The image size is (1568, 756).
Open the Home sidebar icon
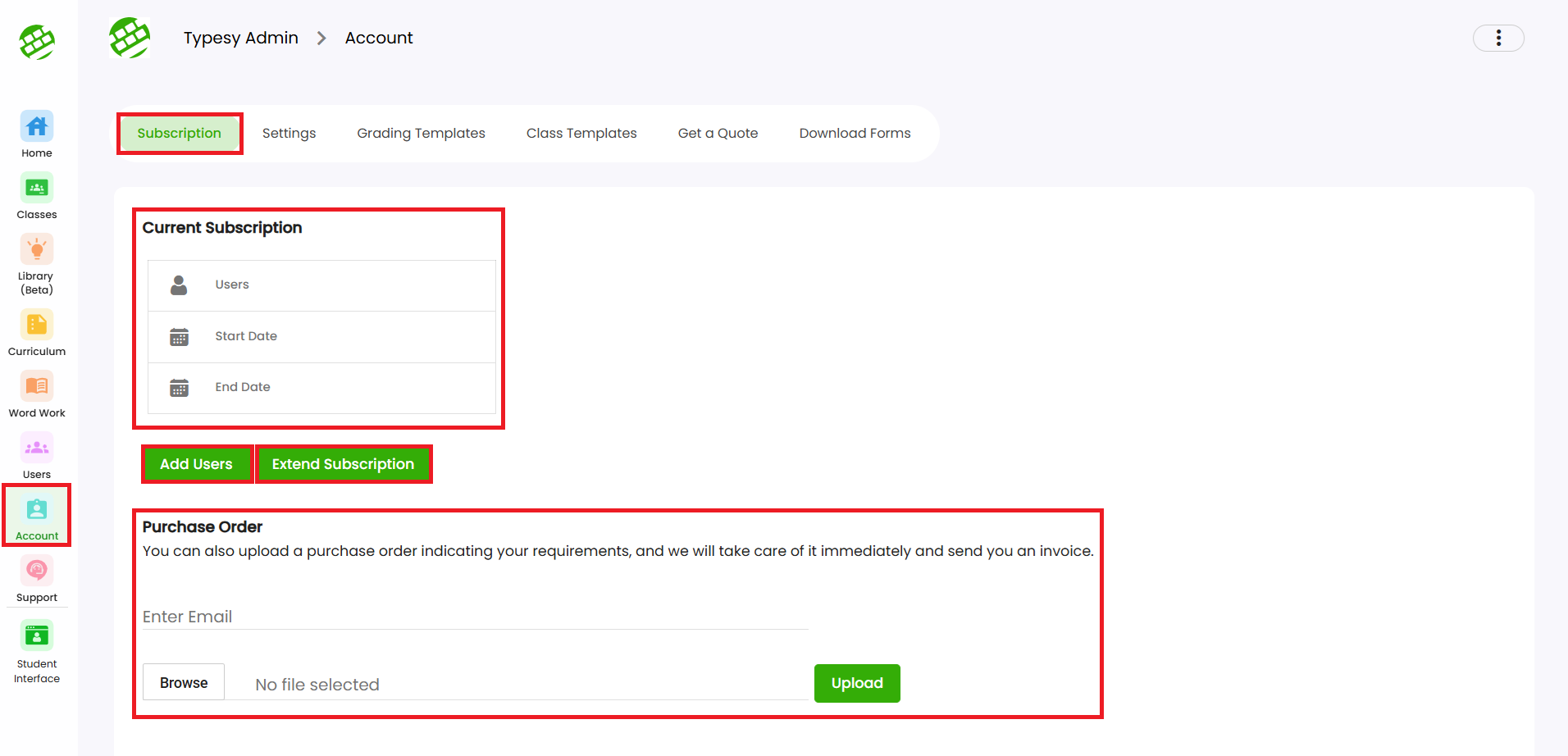coord(37,127)
